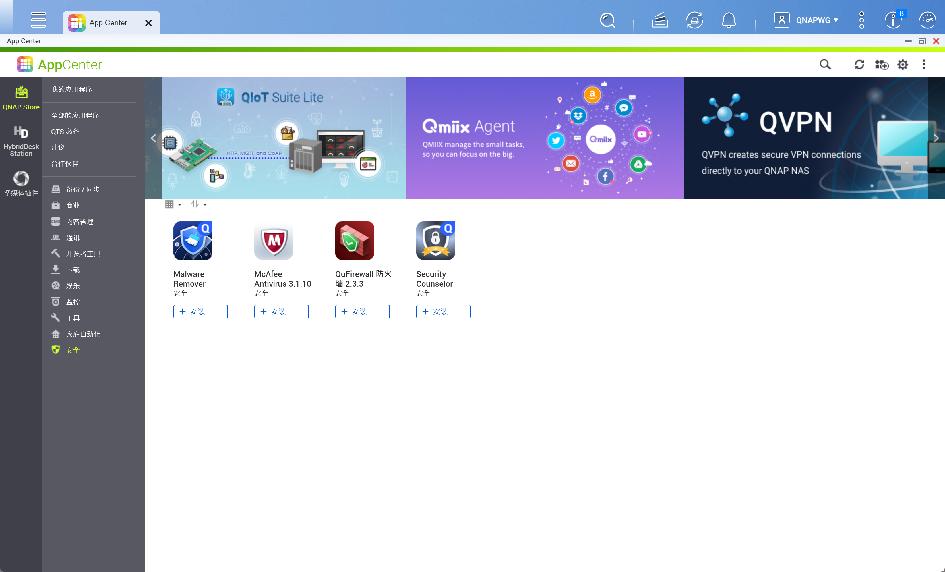Open the category with film reel icon
Image resolution: width=945 pixels, height=572 pixels.
click(66, 286)
